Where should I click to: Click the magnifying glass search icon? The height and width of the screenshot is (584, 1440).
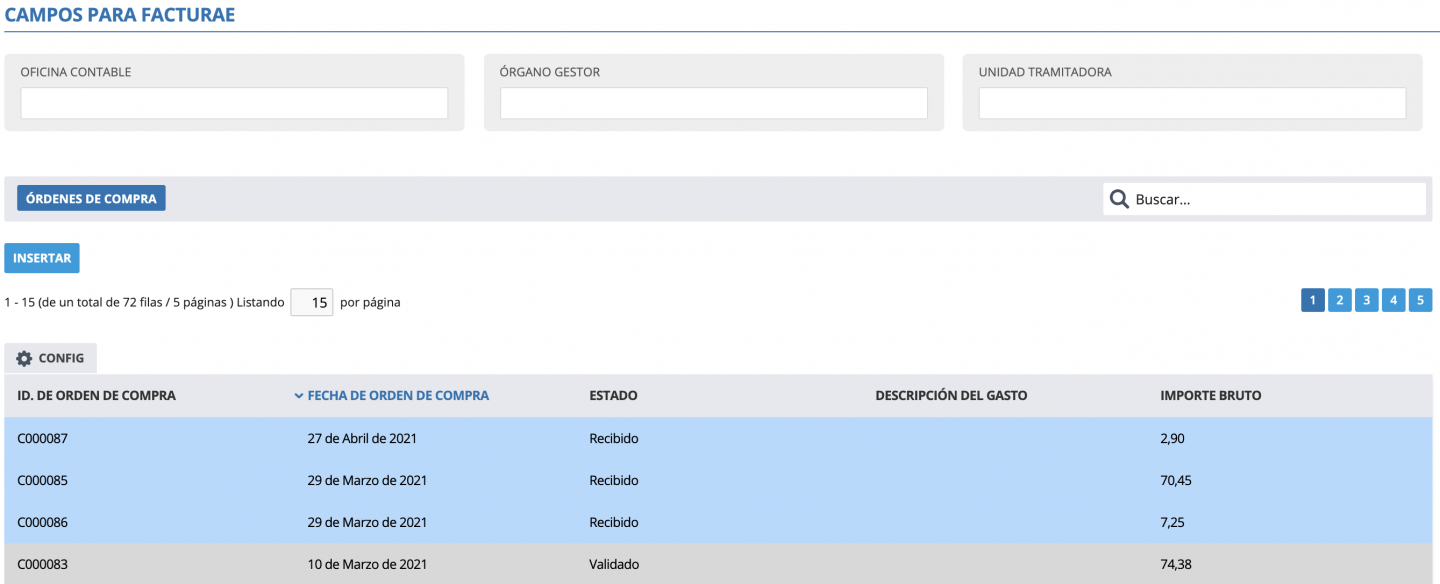(x=1120, y=199)
